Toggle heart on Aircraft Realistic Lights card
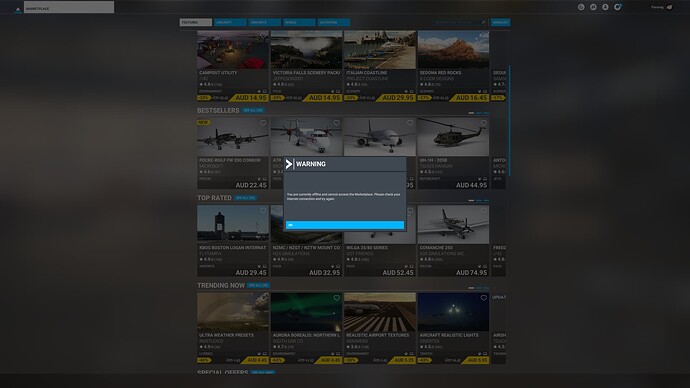690x388 pixels. (484, 298)
